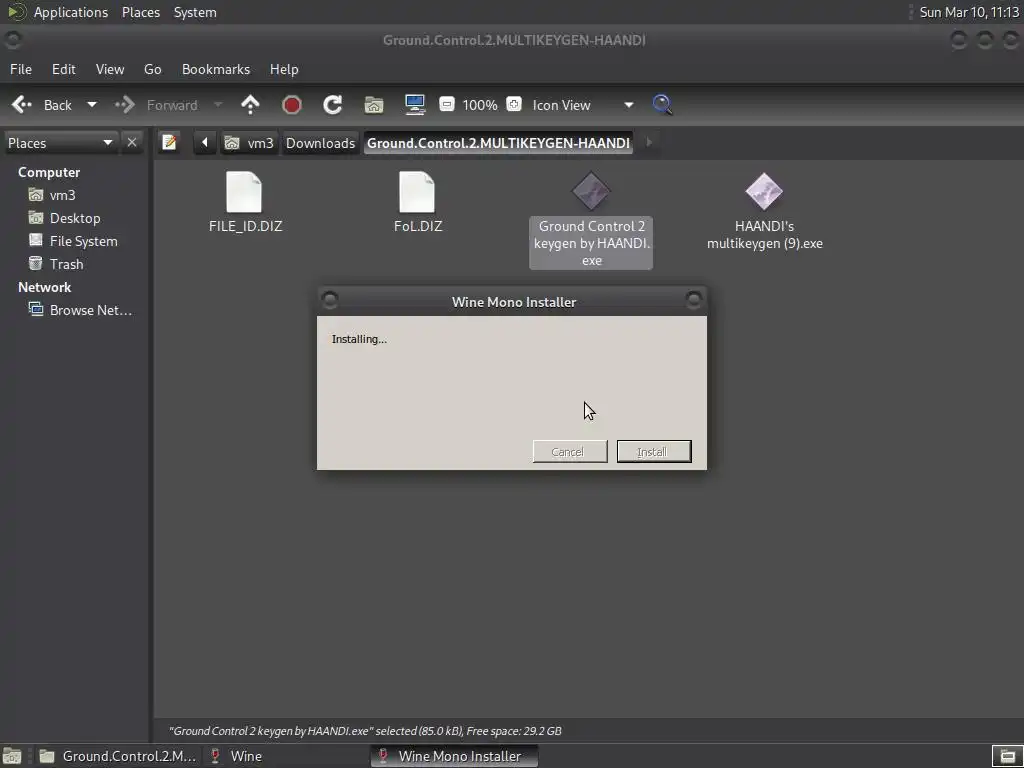Viewport: 1024px width, 768px height.
Task: Close the Wine Mono Installer dialog
Action: [694, 300]
